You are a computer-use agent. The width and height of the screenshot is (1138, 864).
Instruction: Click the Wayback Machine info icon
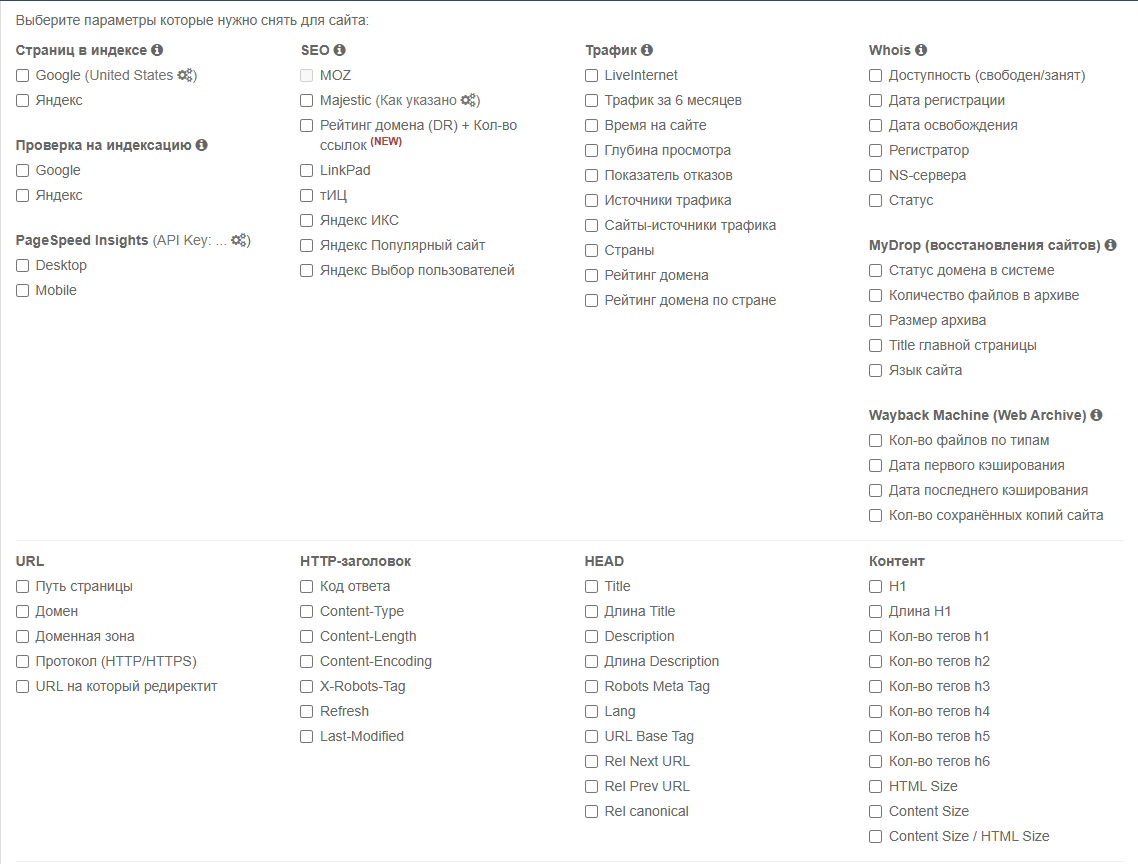coord(1096,415)
